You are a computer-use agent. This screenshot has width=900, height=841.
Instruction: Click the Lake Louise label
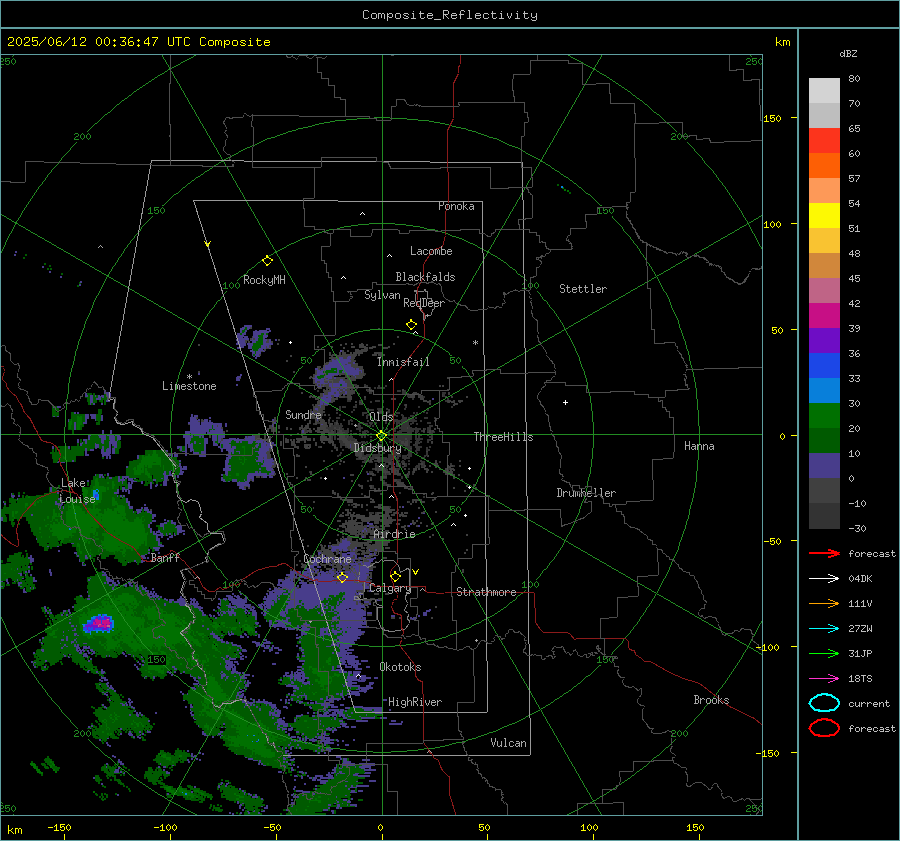click(x=76, y=491)
